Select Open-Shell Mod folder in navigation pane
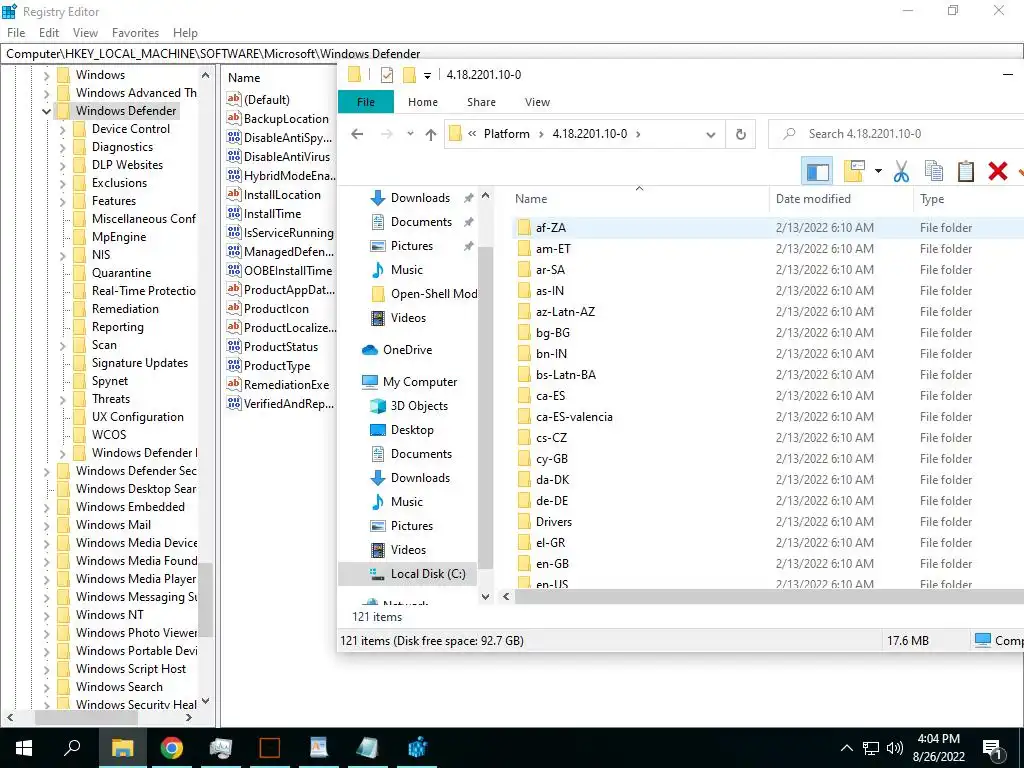 [424, 294]
